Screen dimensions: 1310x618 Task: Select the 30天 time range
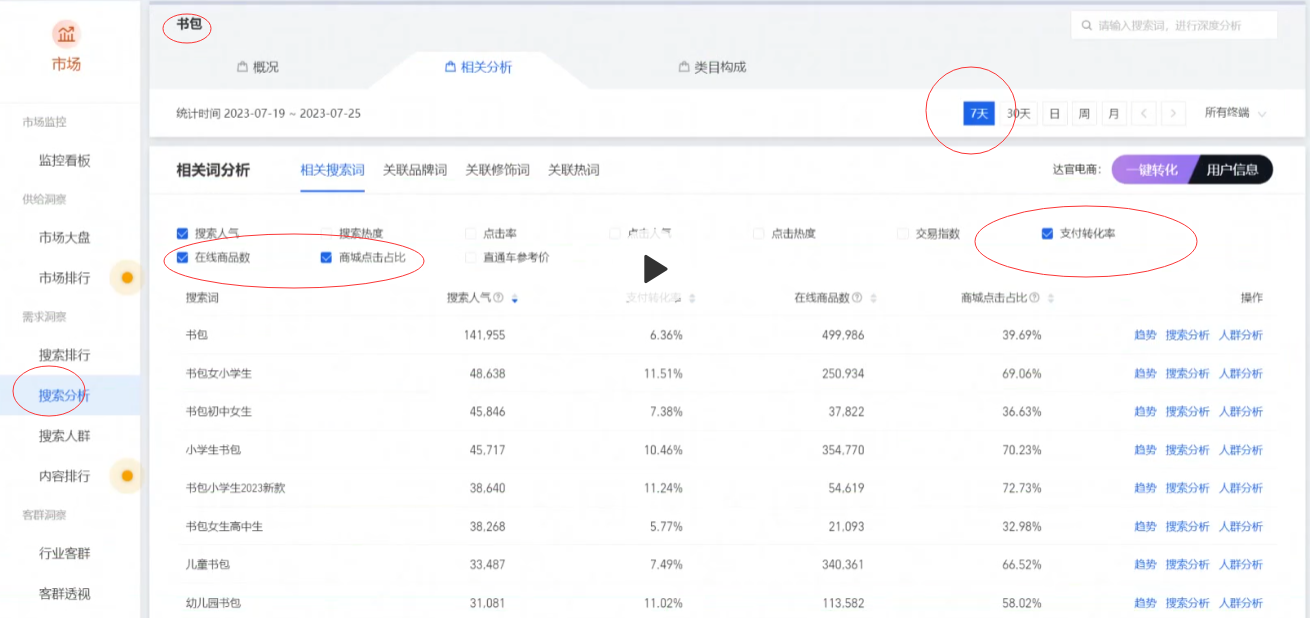coord(1018,114)
